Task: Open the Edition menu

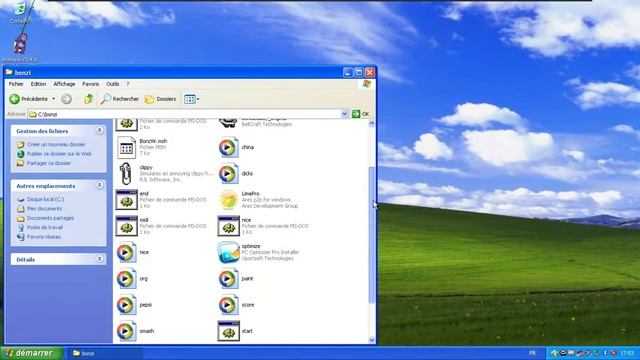Action: pyautogui.click(x=38, y=84)
